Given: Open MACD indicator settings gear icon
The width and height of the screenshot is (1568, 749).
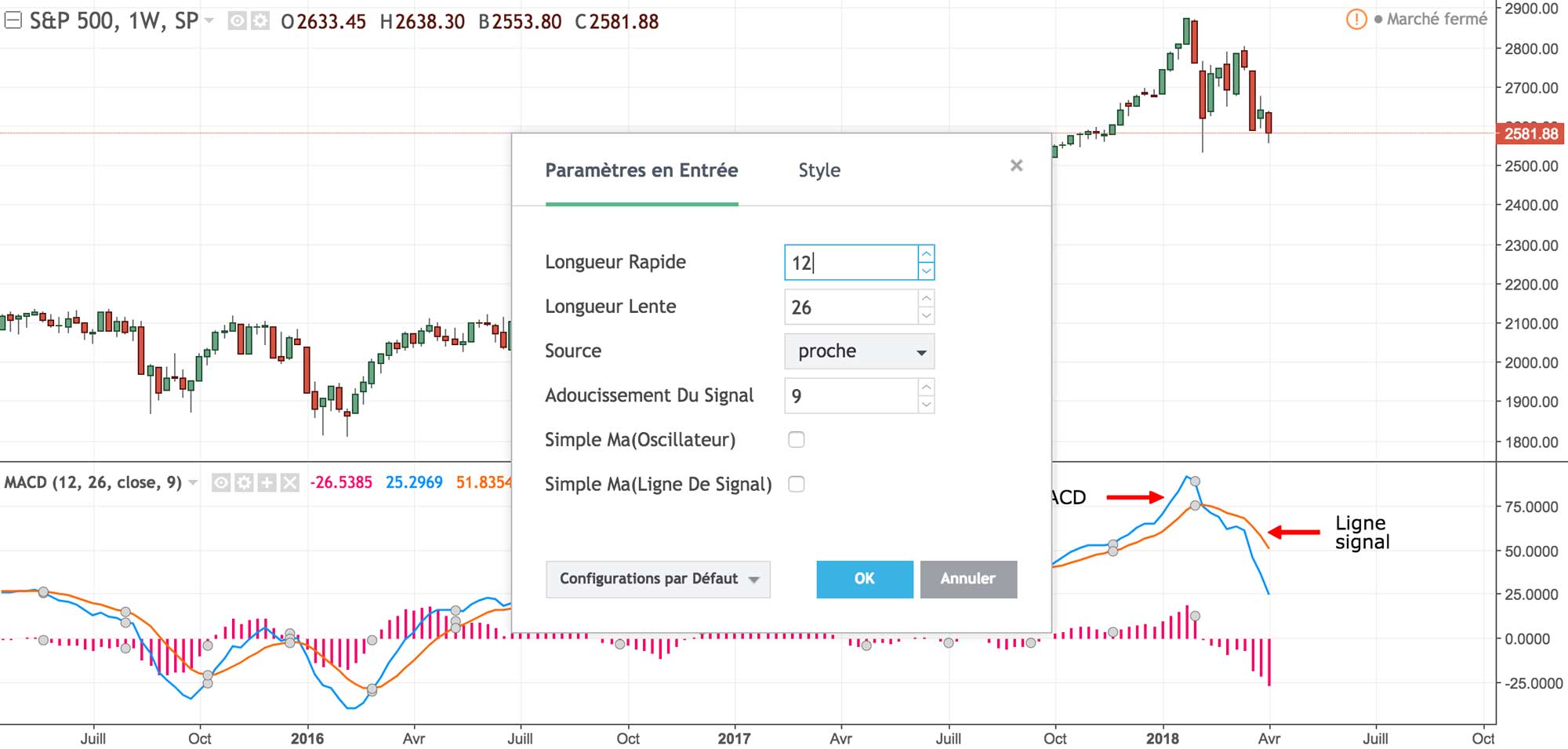Looking at the screenshot, I should click(x=244, y=483).
